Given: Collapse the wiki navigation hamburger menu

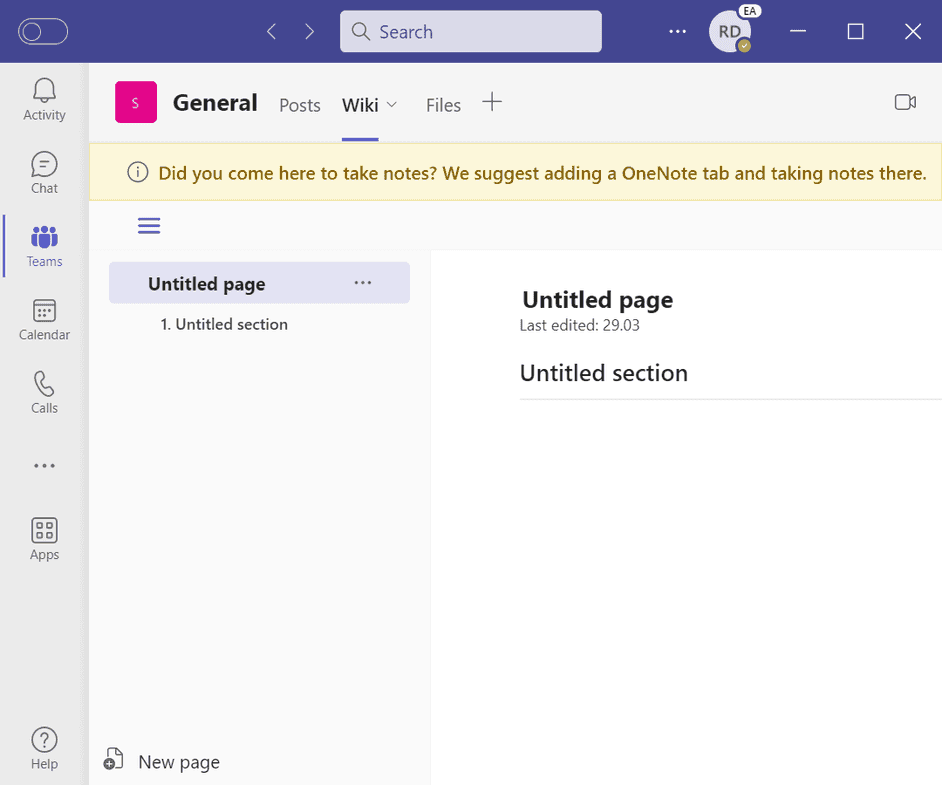Looking at the screenshot, I should [x=149, y=226].
